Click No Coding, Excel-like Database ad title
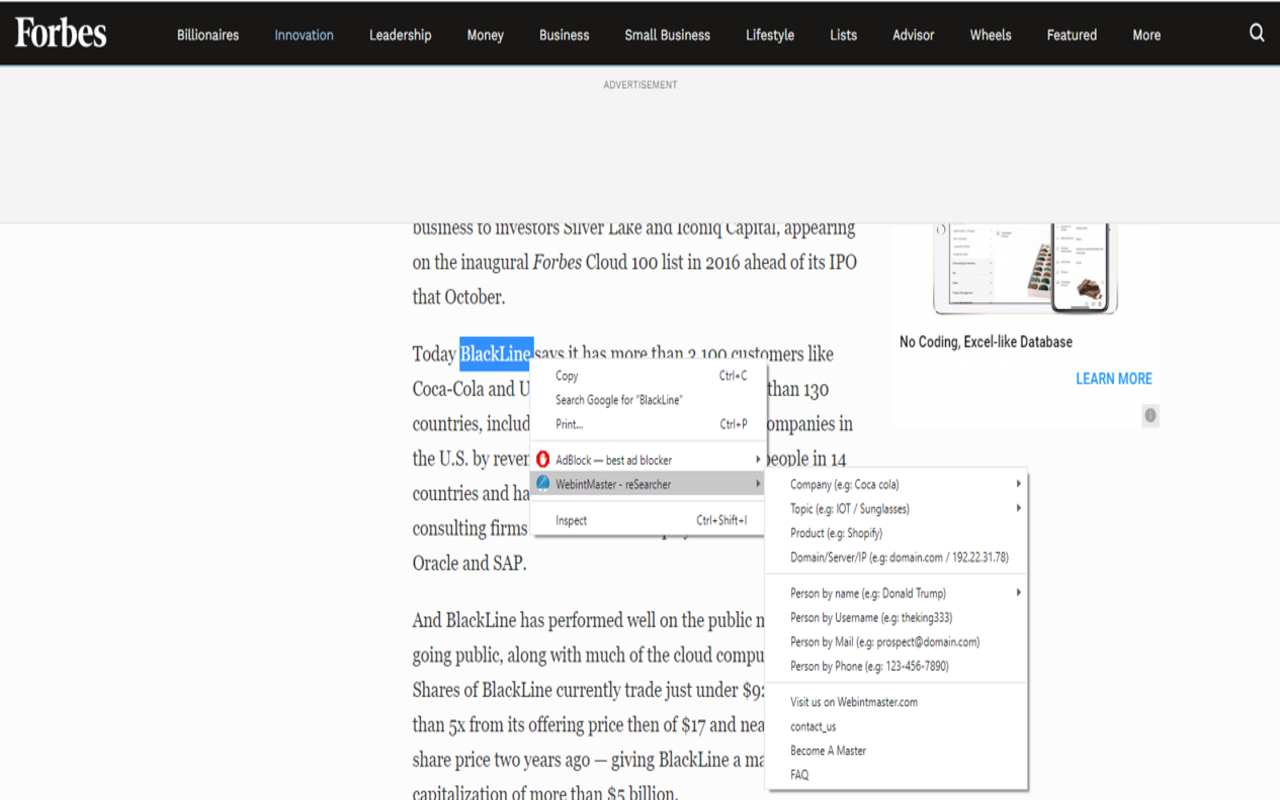The height and width of the screenshot is (800, 1280). (986, 342)
